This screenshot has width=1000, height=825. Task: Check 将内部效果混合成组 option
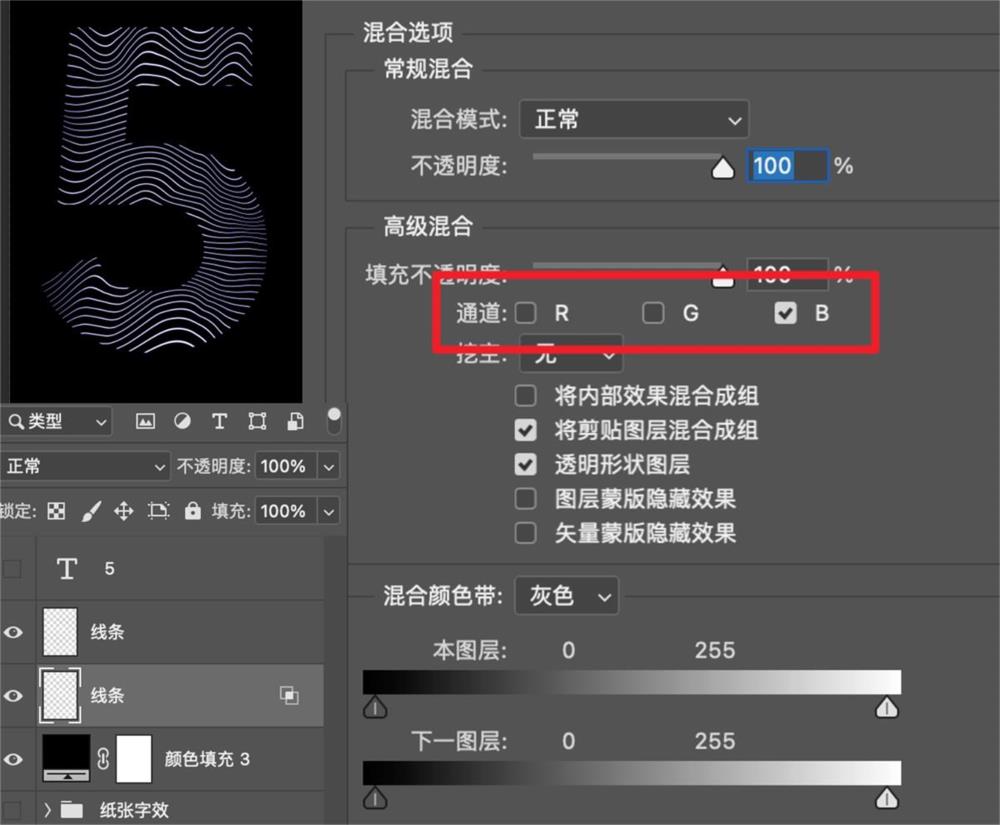click(x=526, y=396)
